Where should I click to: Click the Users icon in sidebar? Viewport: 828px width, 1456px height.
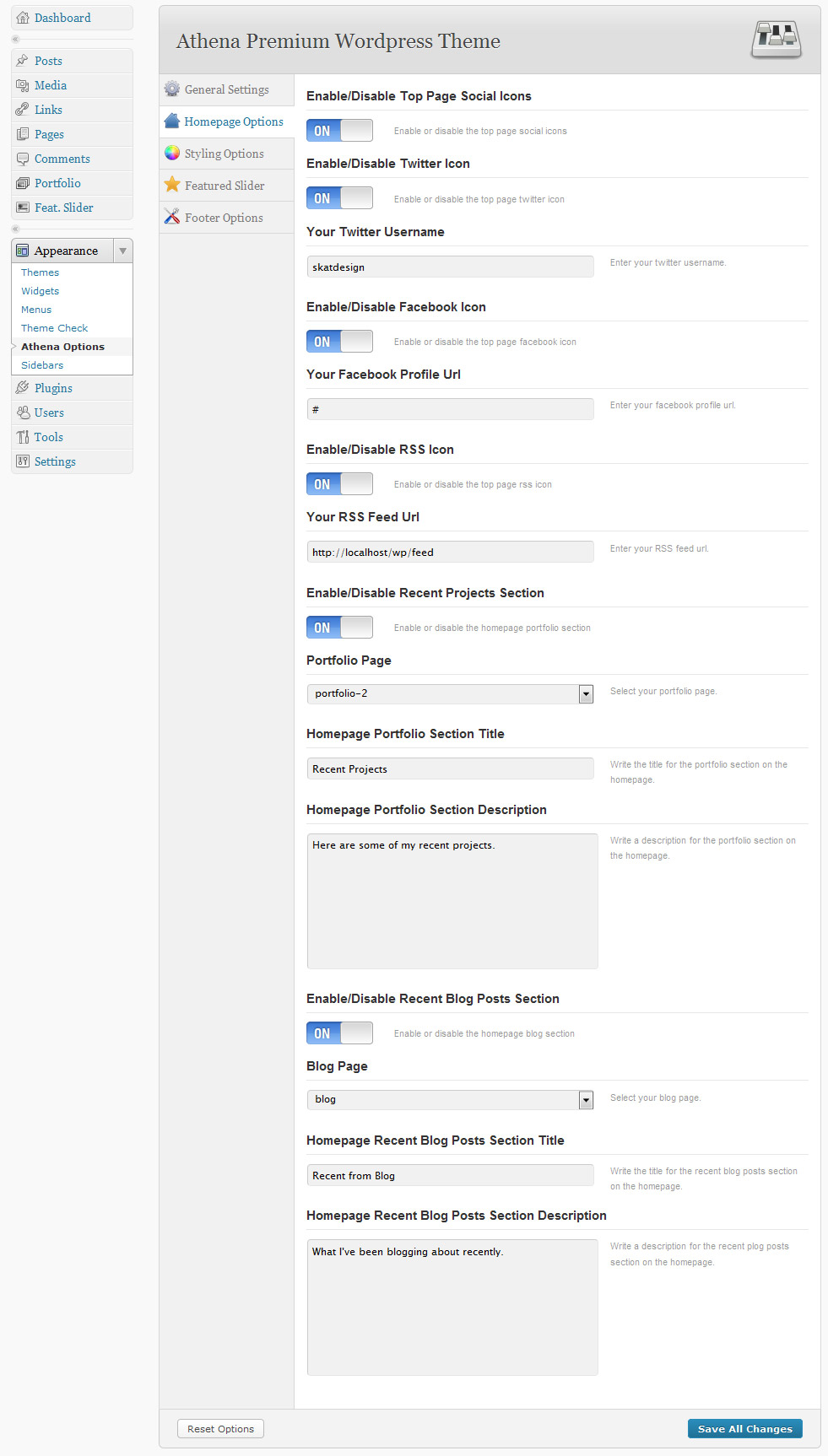point(23,413)
